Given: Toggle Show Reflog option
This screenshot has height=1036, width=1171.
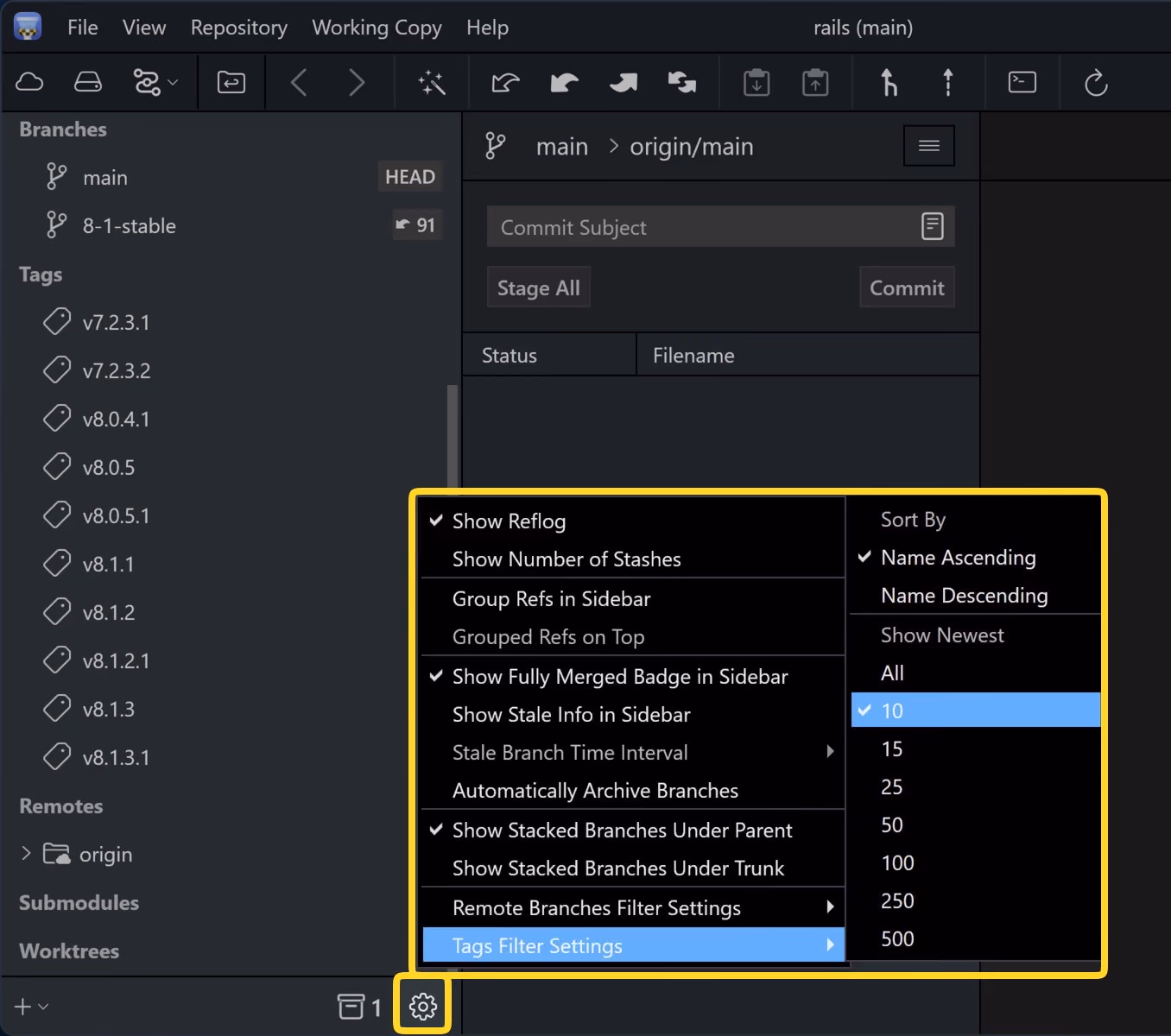Looking at the screenshot, I should click(633, 521).
